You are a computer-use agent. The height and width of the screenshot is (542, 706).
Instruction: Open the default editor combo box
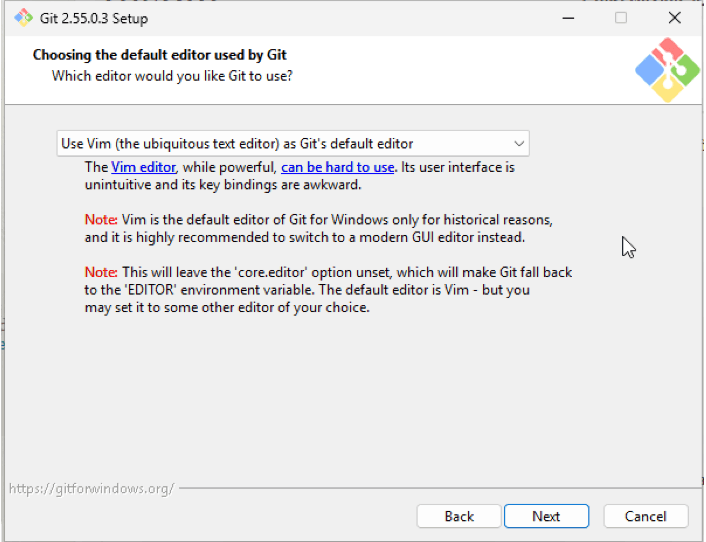293,144
